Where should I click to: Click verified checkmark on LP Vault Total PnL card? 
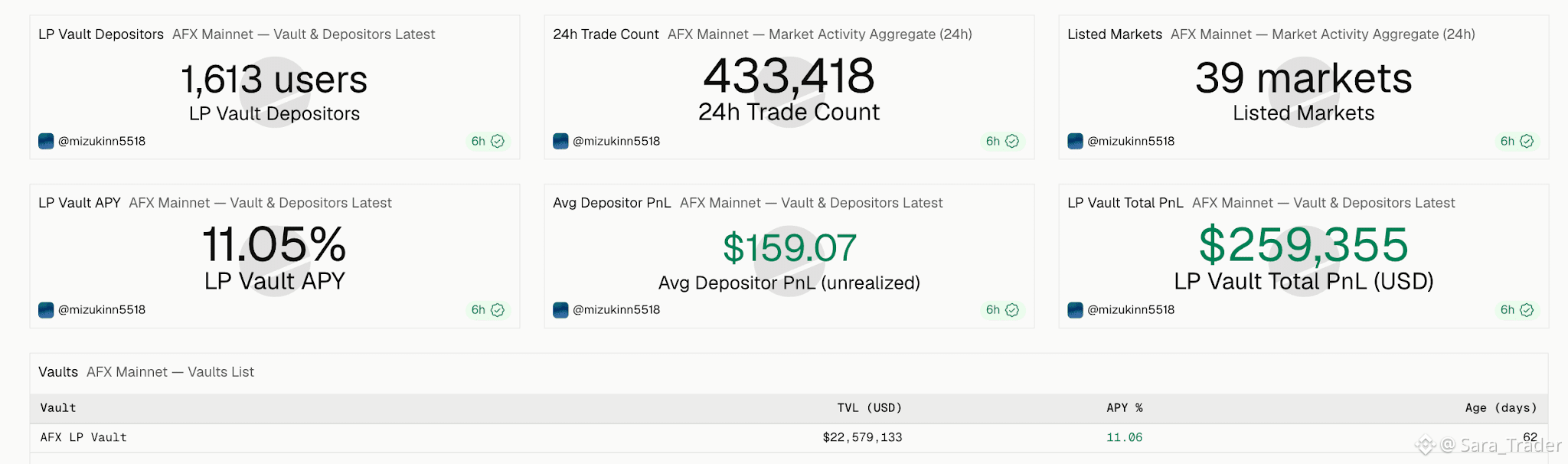[1527, 309]
